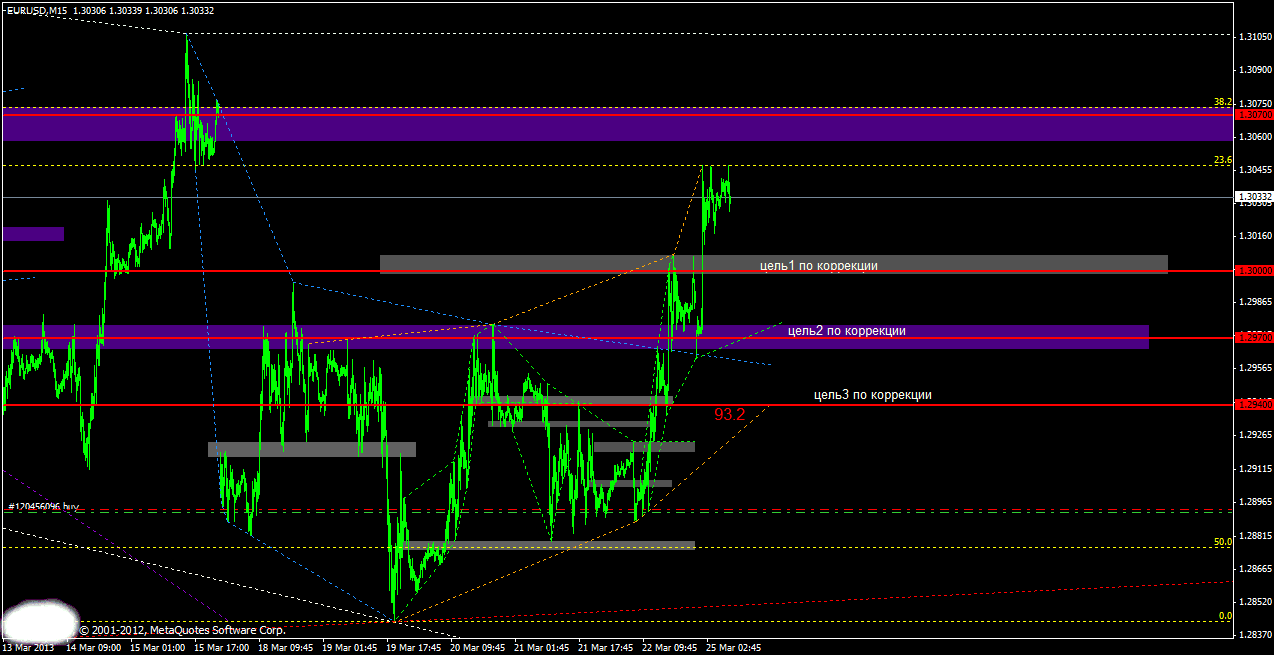The height and width of the screenshot is (655, 1274).
Task: Click the 1.30600 price axis label
Action: click(x=1255, y=137)
